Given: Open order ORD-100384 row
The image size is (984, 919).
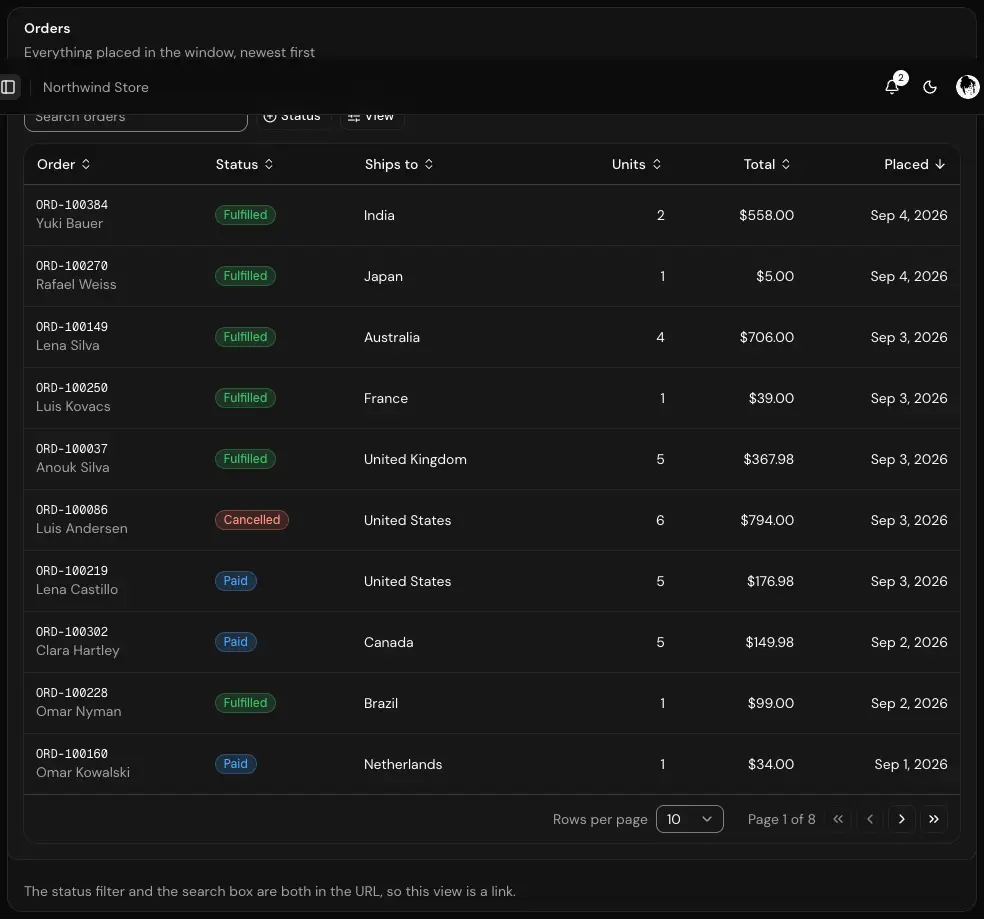Looking at the screenshot, I should pos(492,215).
